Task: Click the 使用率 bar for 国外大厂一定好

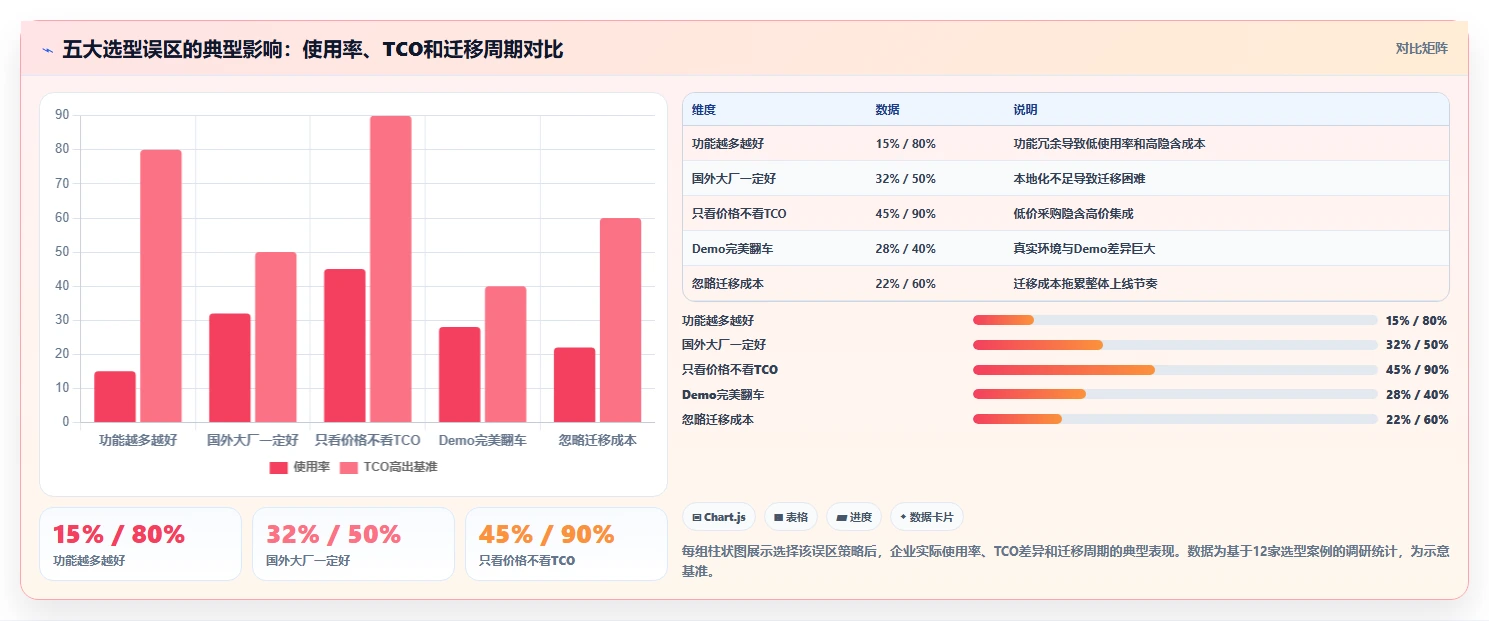Action: pyautogui.click(x=230, y=368)
